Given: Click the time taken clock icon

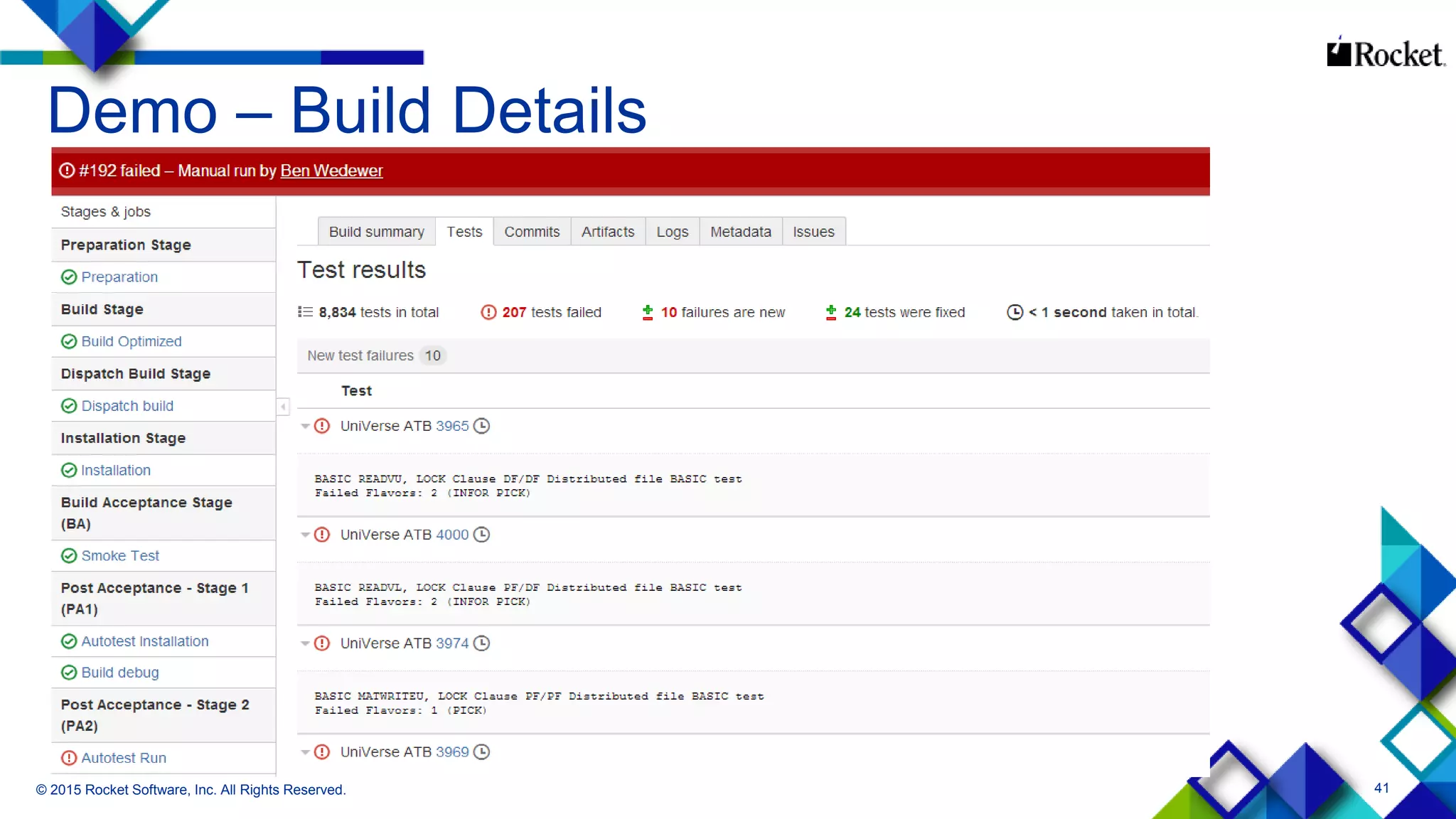Looking at the screenshot, I should (x=1015, y=312).
